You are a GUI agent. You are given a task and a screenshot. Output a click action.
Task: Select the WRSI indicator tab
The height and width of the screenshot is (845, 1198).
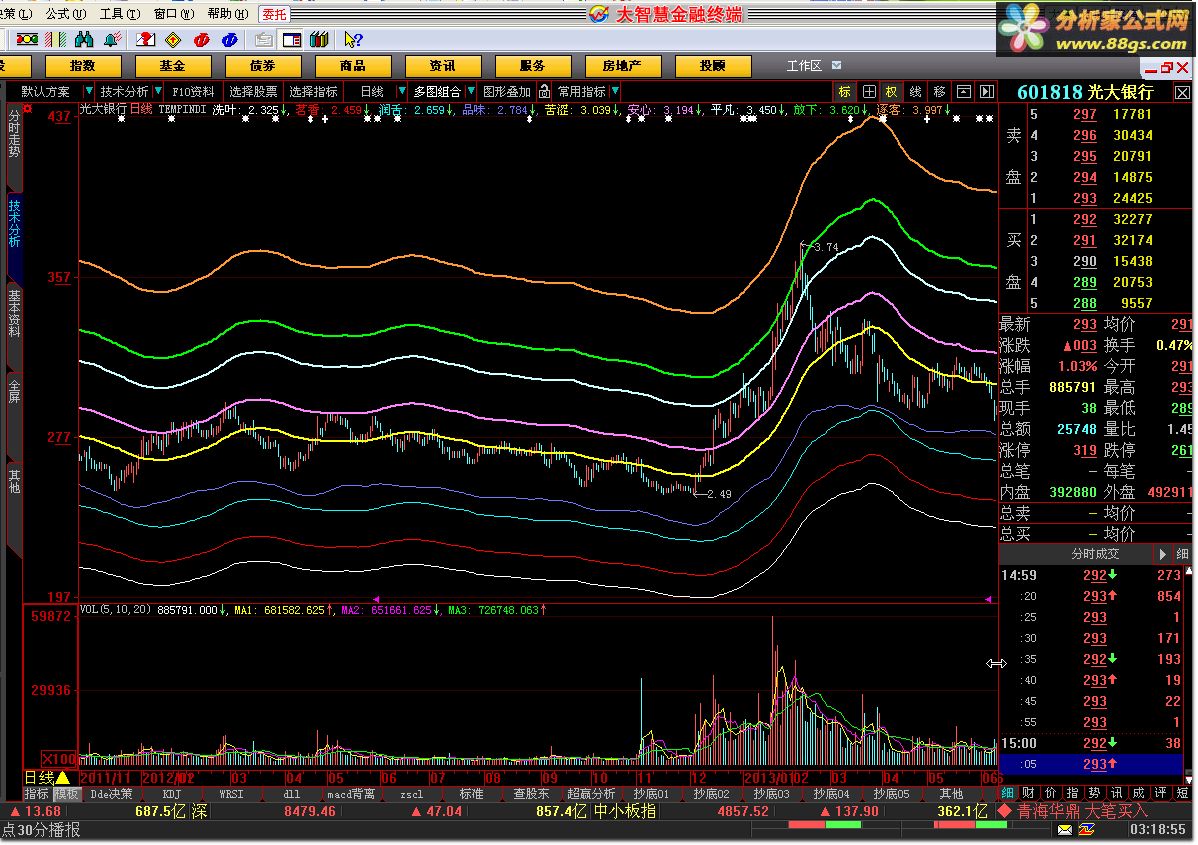[x=232, y=795]
